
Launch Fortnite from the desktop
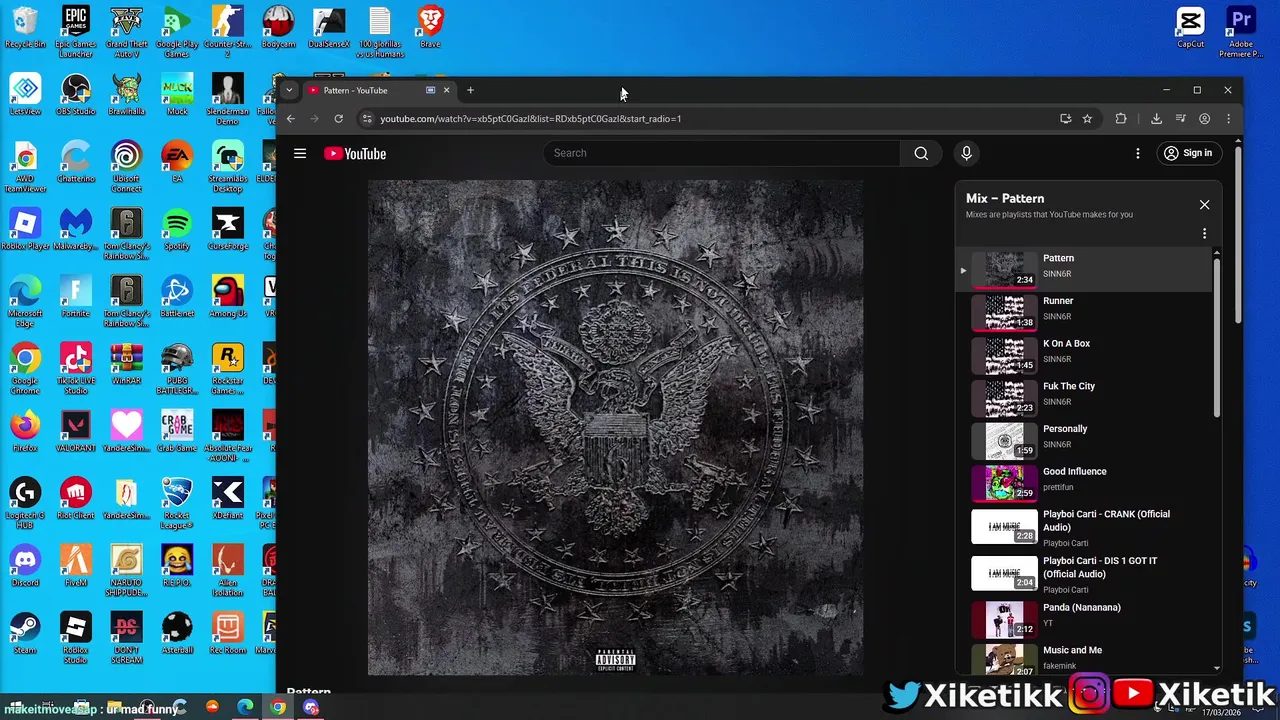click(x=76, y=296)
